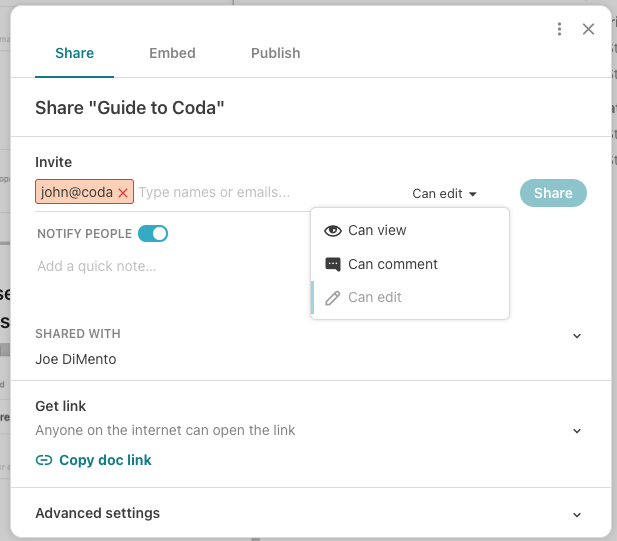Click the comment bubble icon
Image resolution: width=617 pixels, height=541 pixels.
click(333, 264)
